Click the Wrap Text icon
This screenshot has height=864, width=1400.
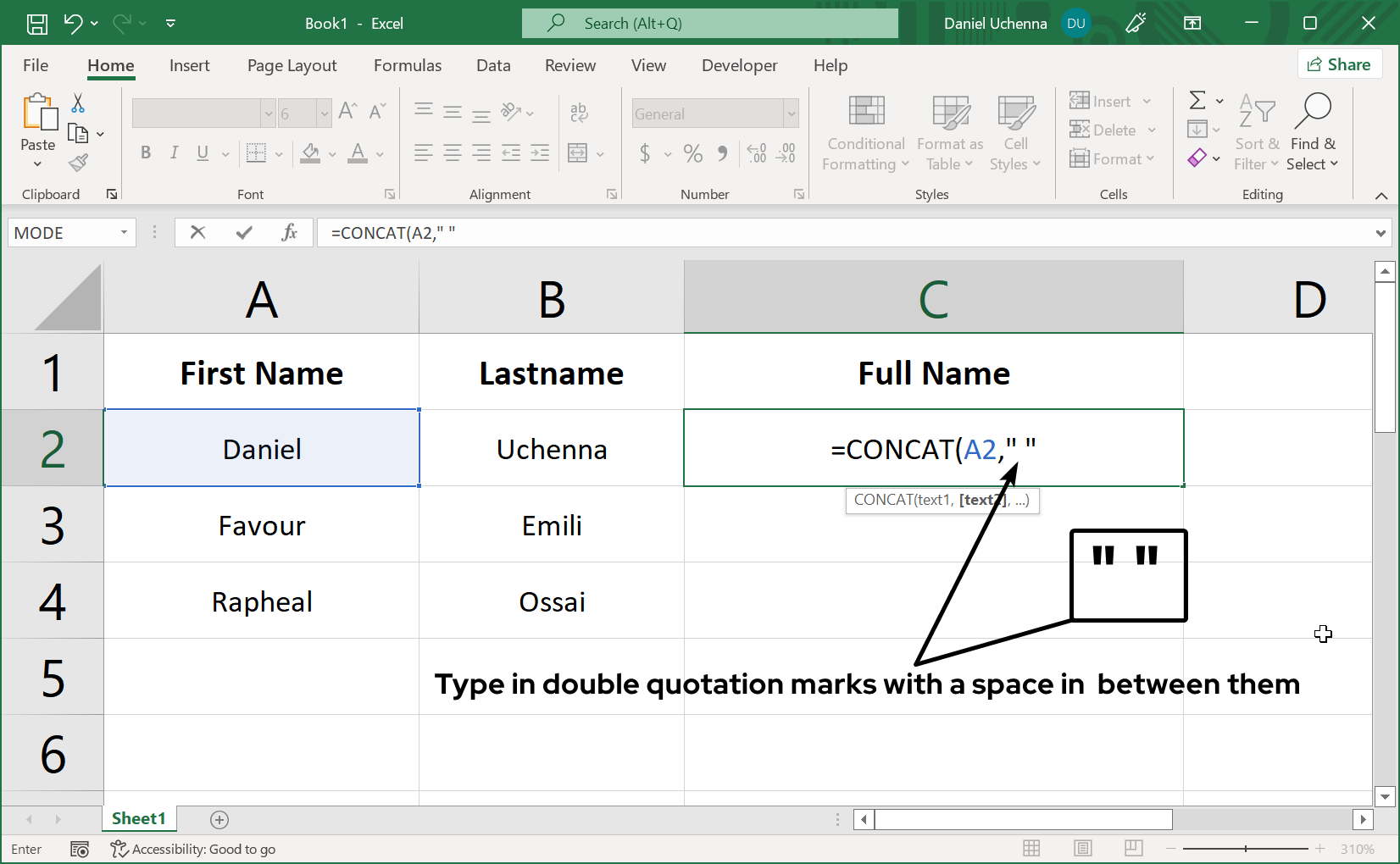[x=579, y=112]
